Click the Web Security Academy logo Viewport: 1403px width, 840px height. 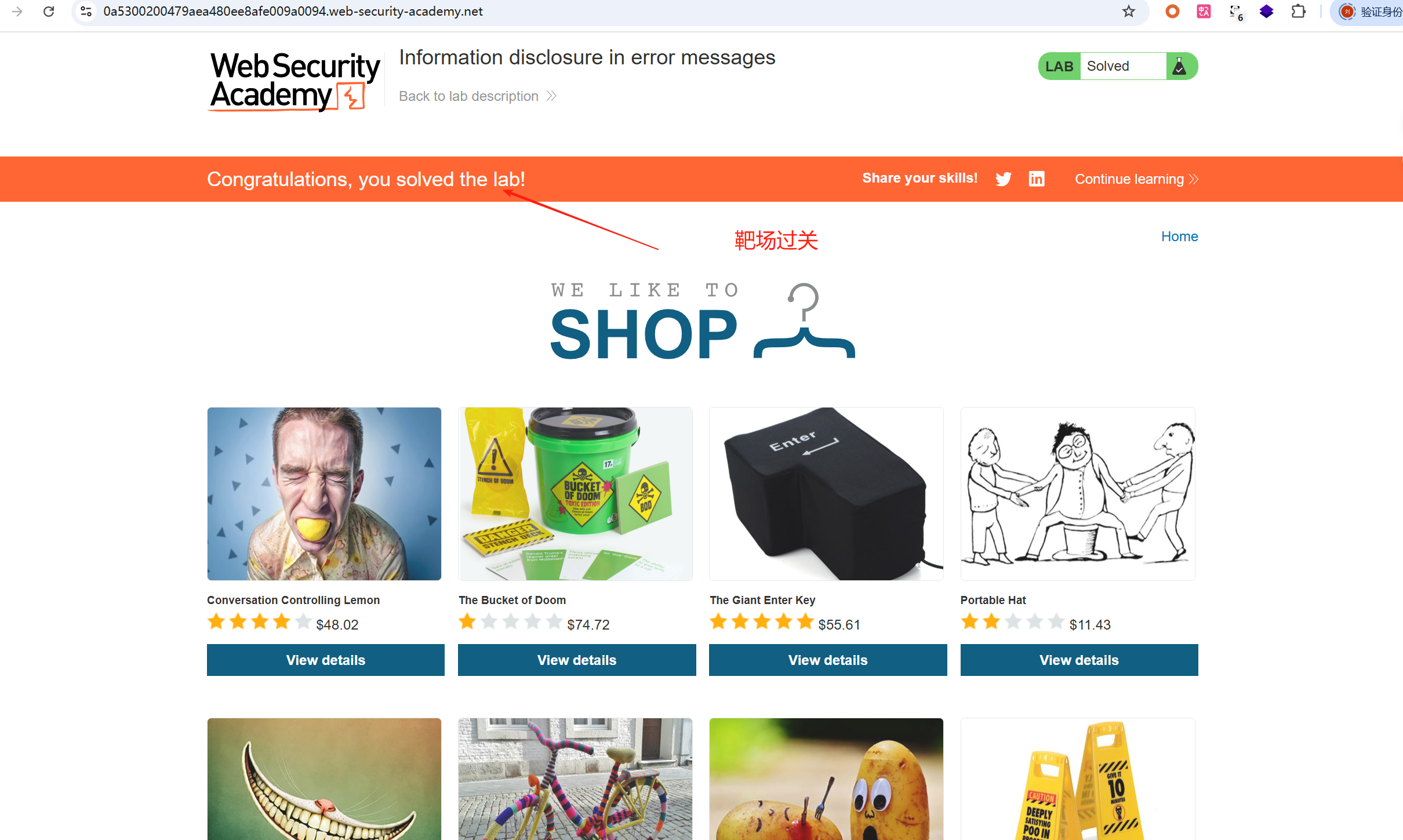point(295,81)
